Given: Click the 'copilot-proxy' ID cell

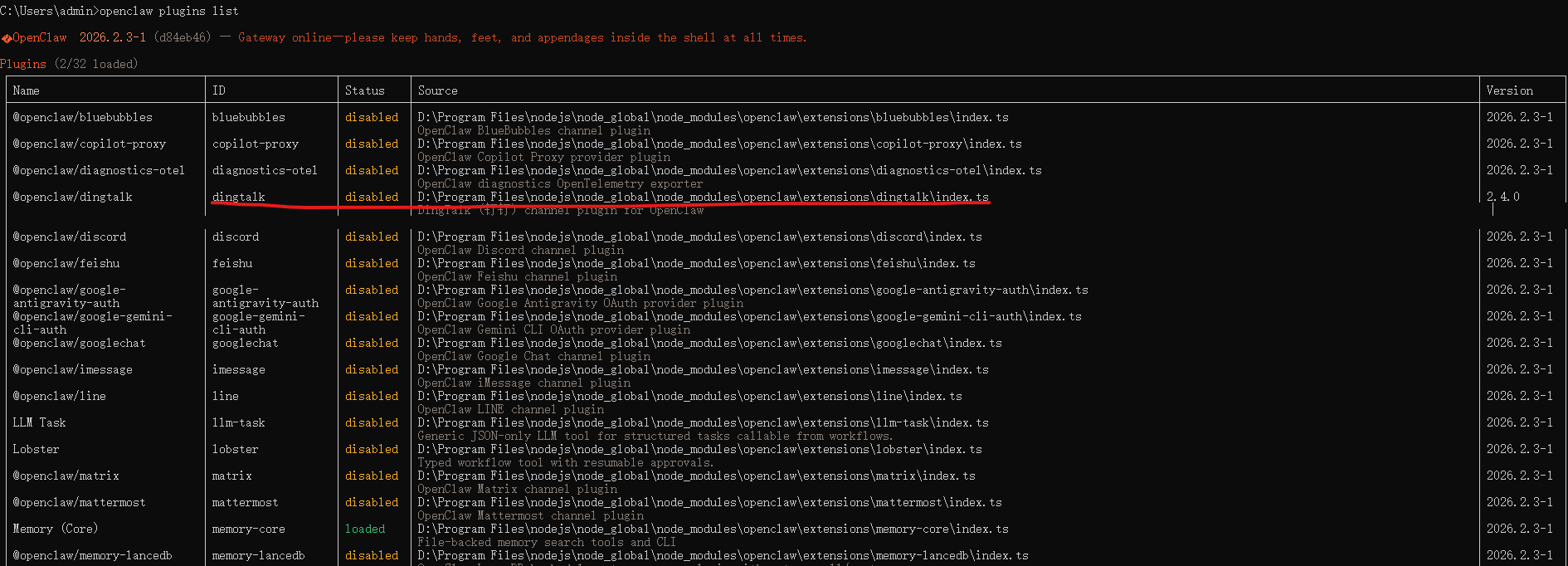Looking at the screenshot, I should click(256, 144).
